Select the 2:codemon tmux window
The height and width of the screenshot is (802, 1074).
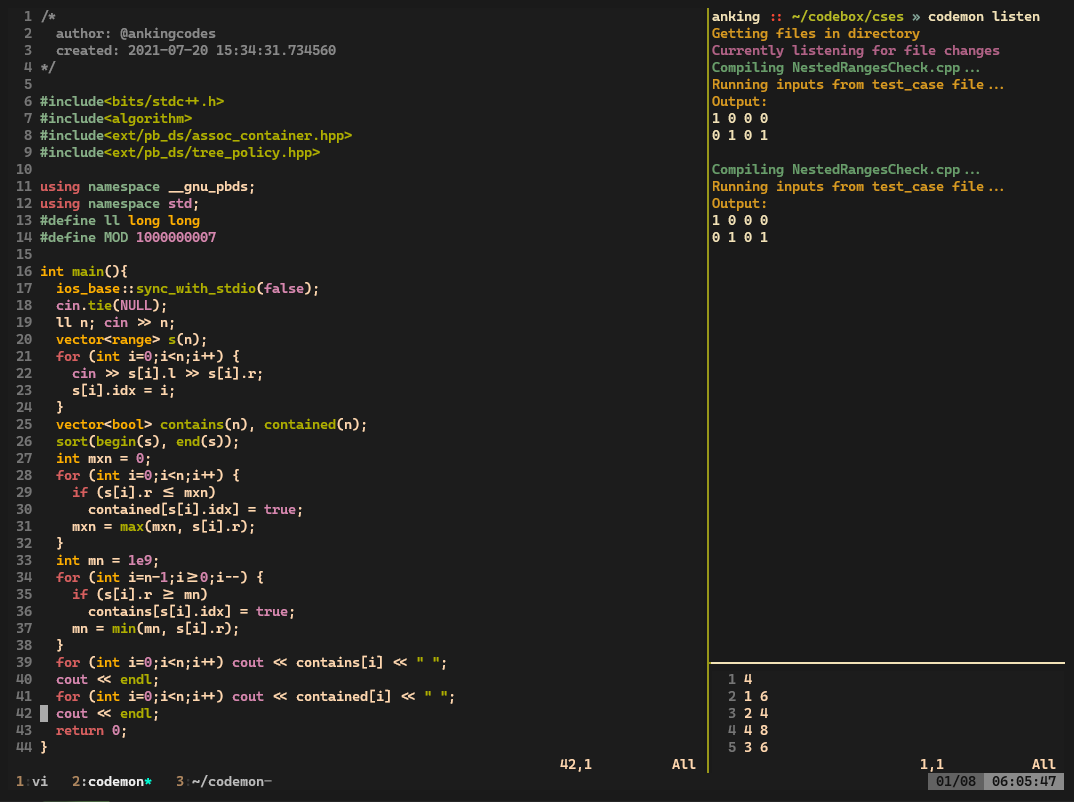click(x=110, y=781)
